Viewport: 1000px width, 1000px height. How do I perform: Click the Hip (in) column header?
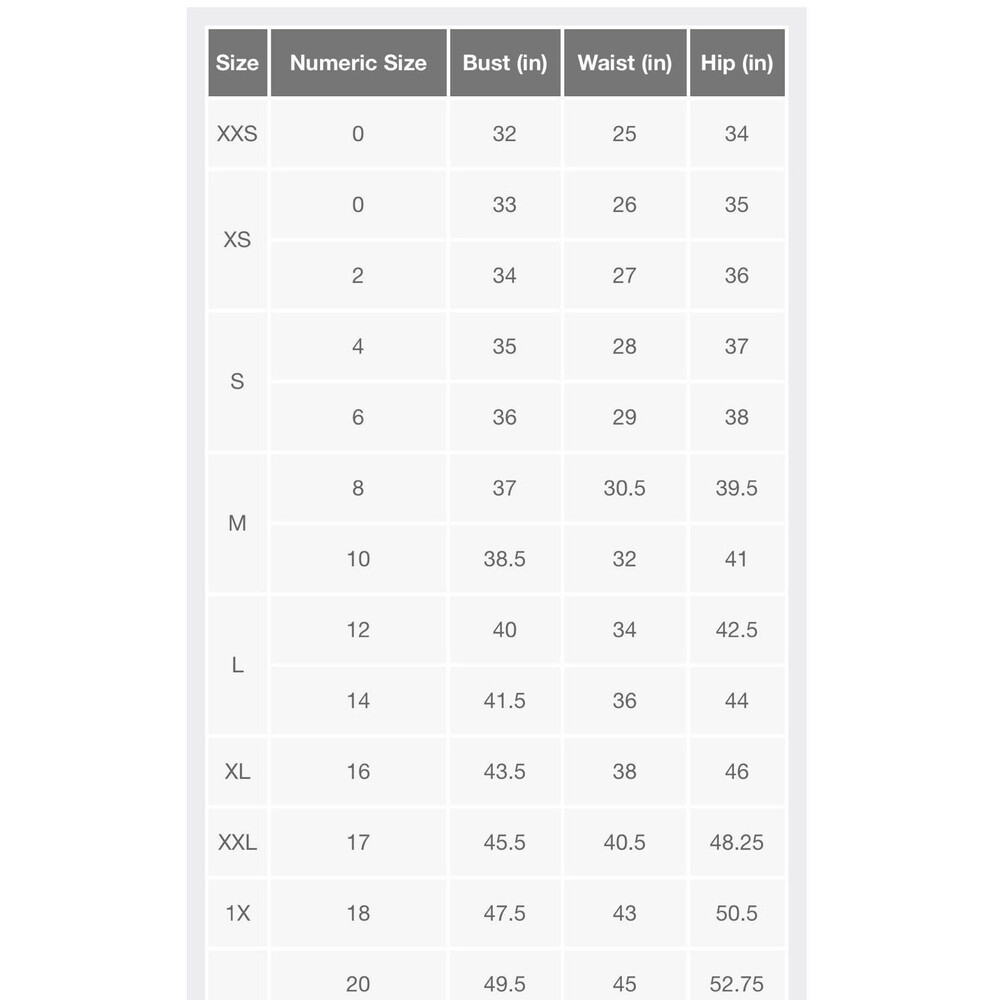(737, 62)
